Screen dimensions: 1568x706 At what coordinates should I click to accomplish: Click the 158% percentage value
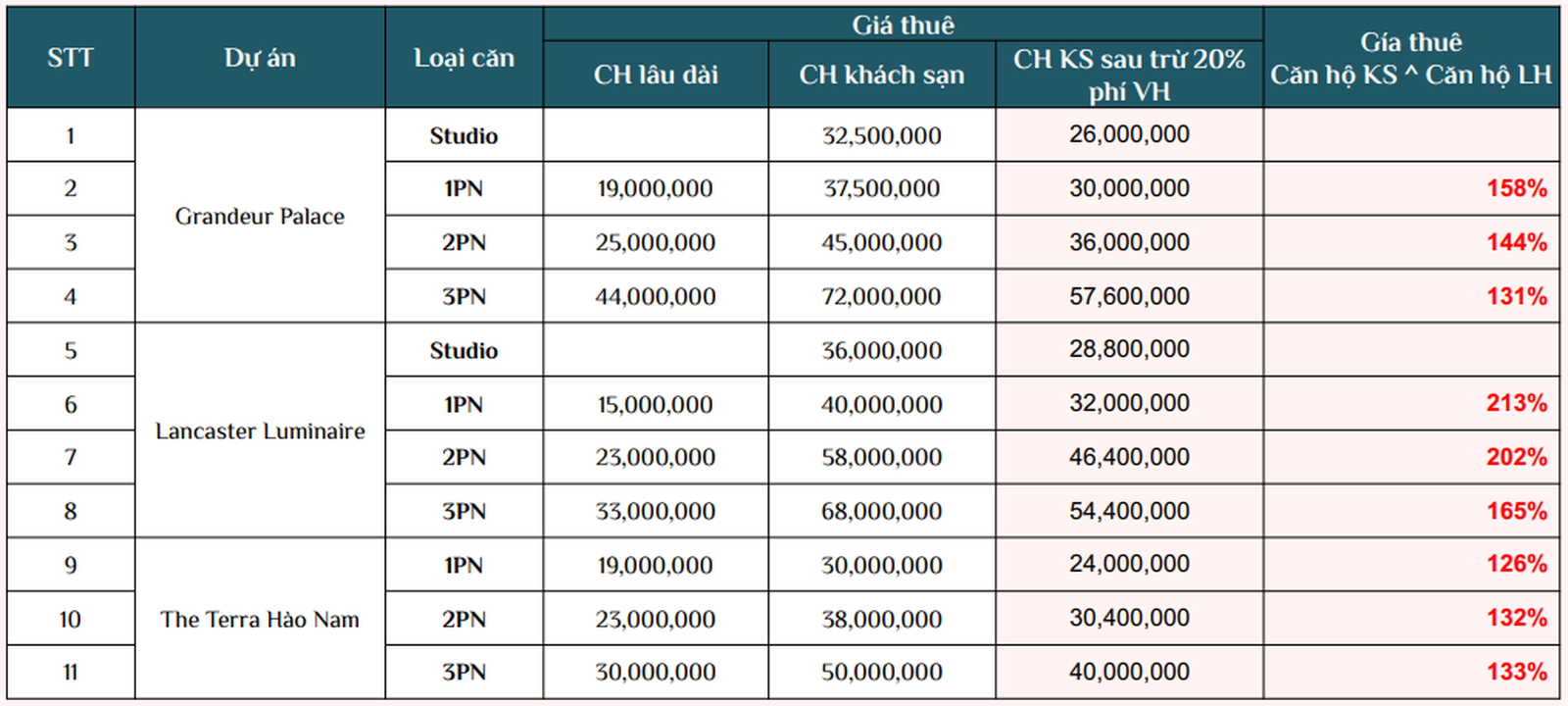(x=1515, y=188)
